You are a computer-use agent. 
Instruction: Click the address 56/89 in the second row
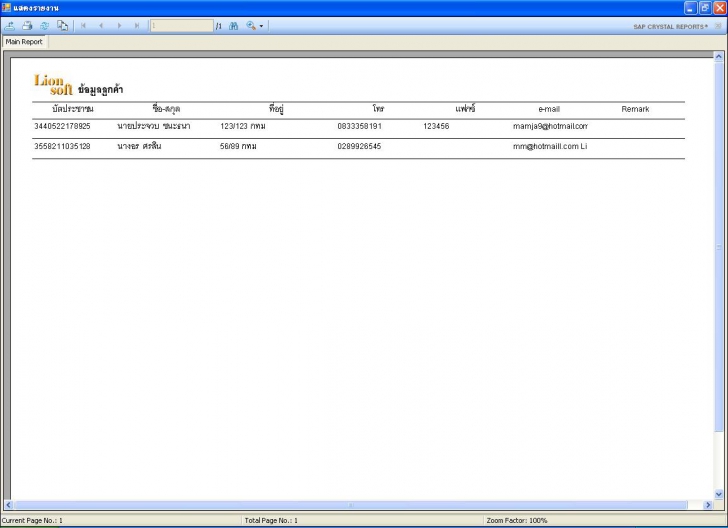(x=238, y=146)
